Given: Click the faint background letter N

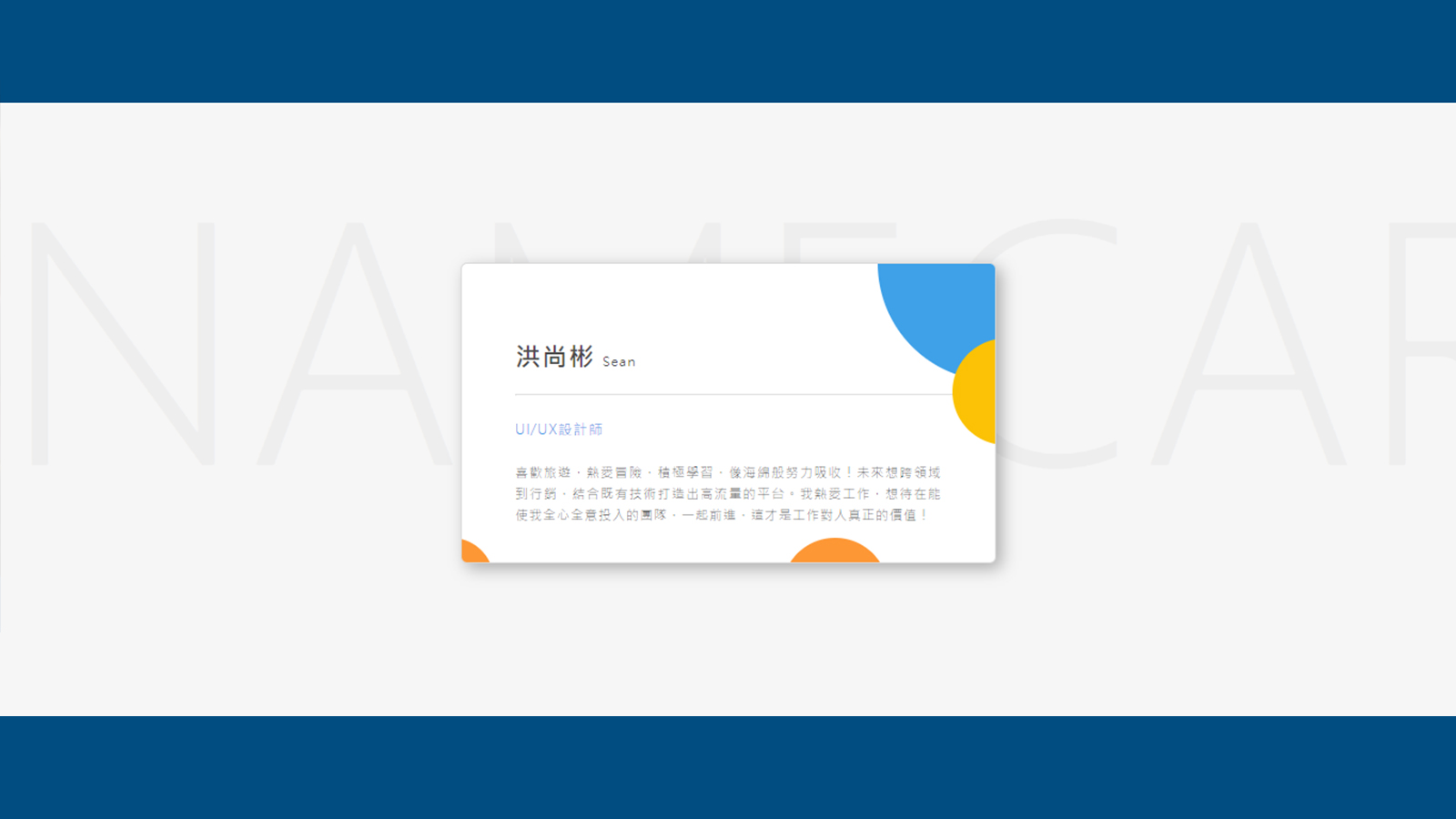Looking at the screenshot, I should [124, 342].
